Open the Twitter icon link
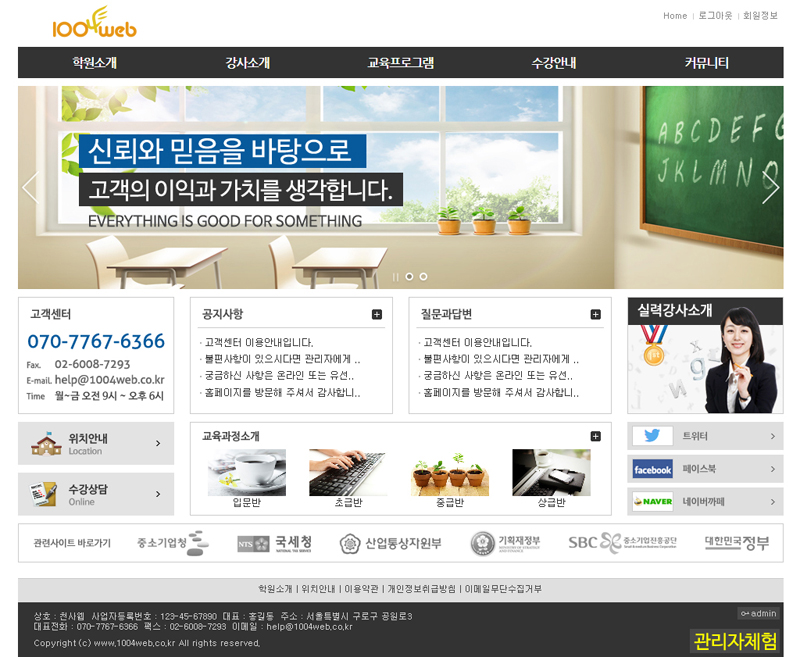This screenshot has width=800, height=657. [652, 436]
